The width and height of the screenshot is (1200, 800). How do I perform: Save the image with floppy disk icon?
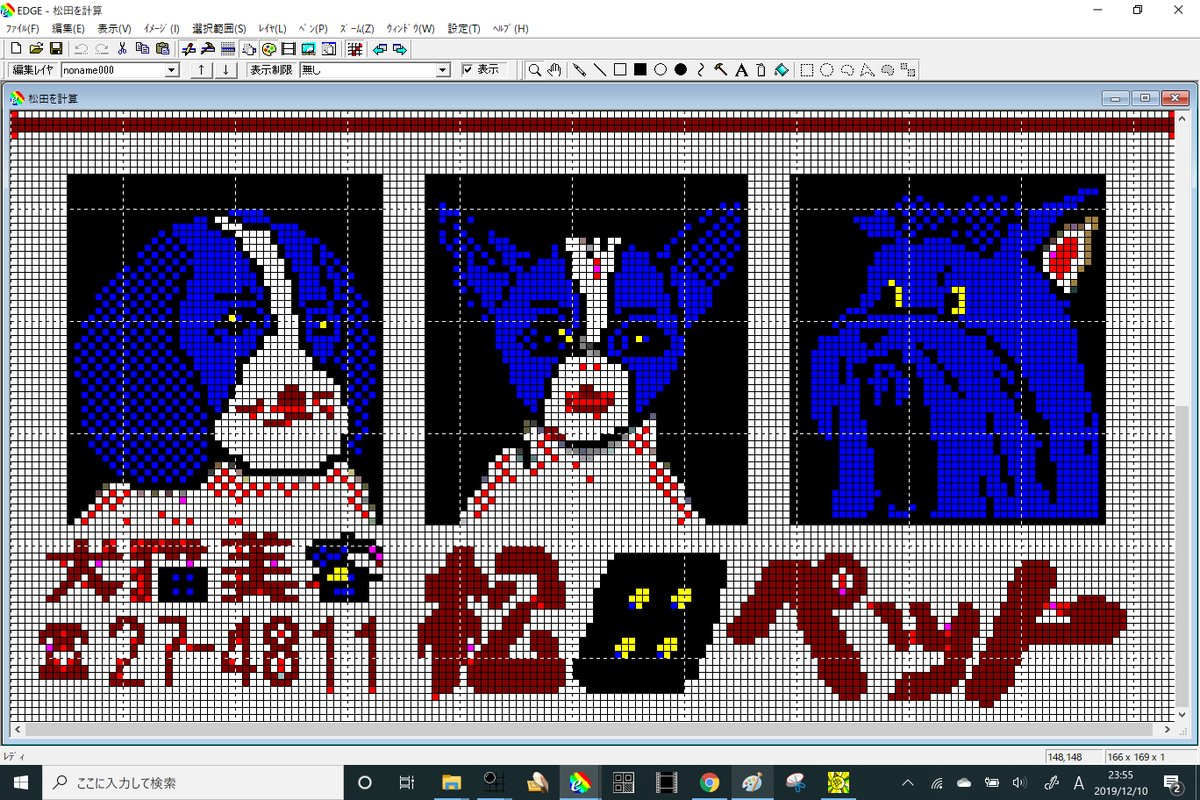[x=56, y=48]
